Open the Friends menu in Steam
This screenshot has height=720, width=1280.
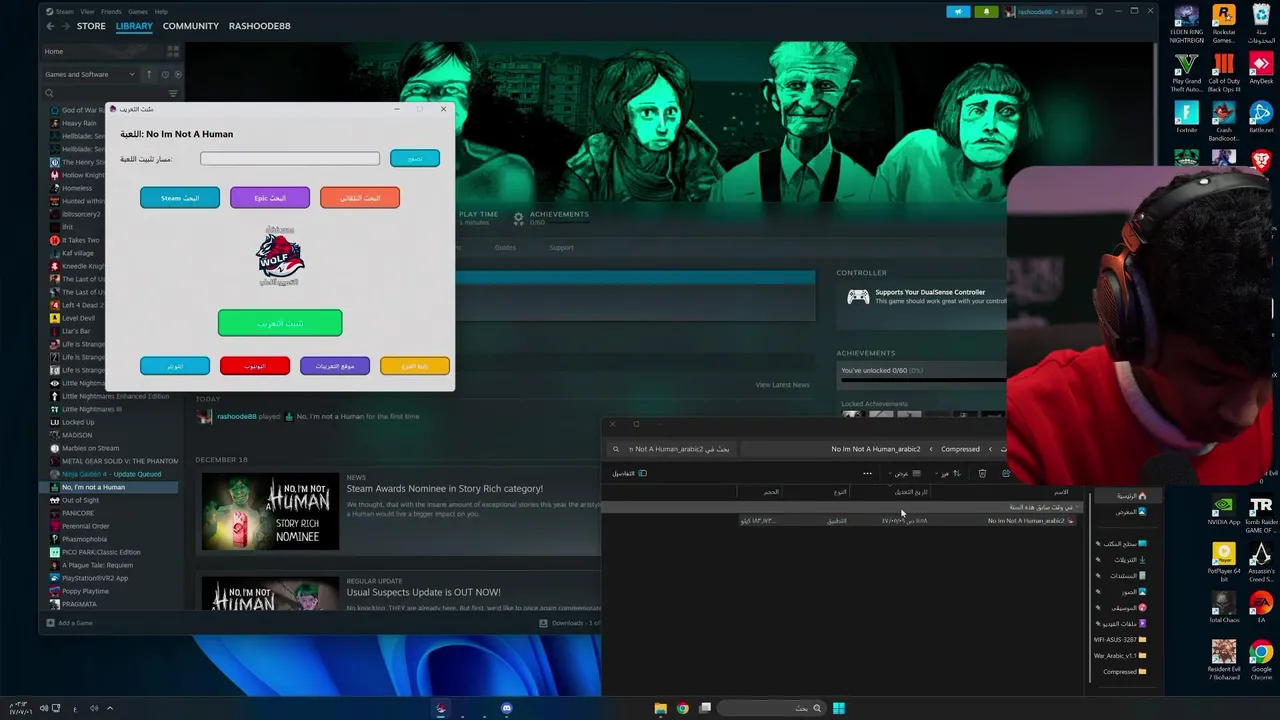(111, 12)
